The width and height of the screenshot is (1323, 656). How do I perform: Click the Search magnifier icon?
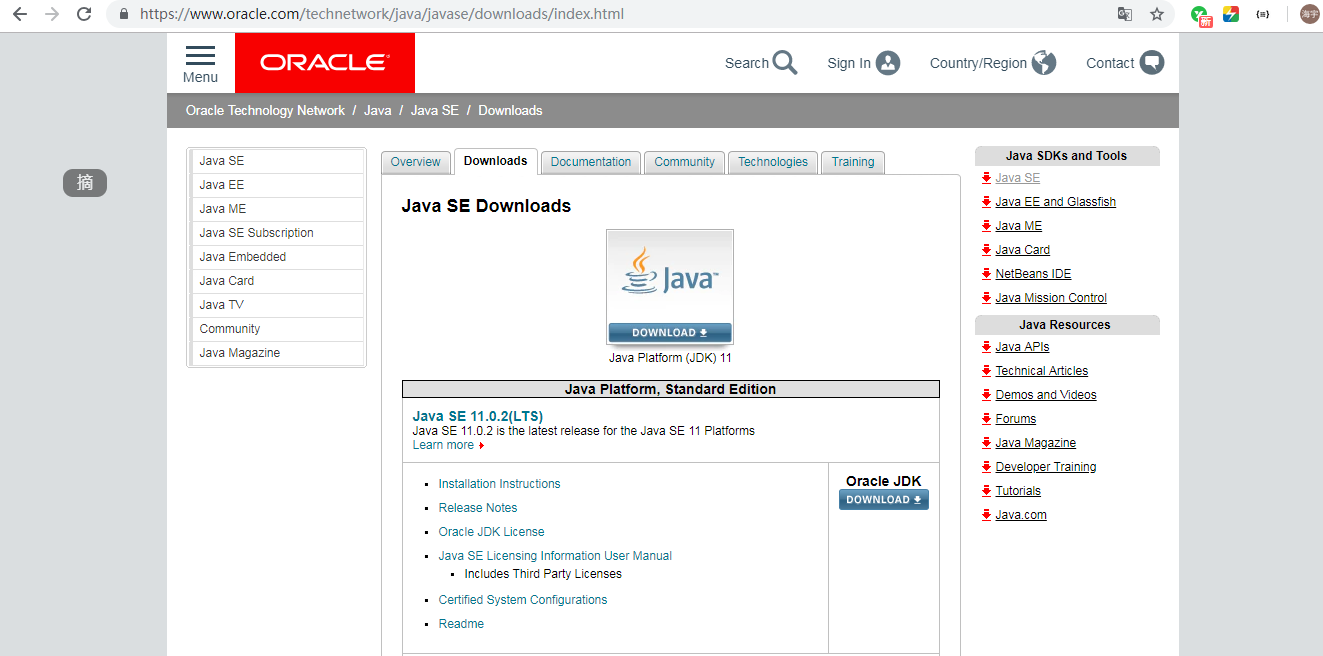point(785,63)
